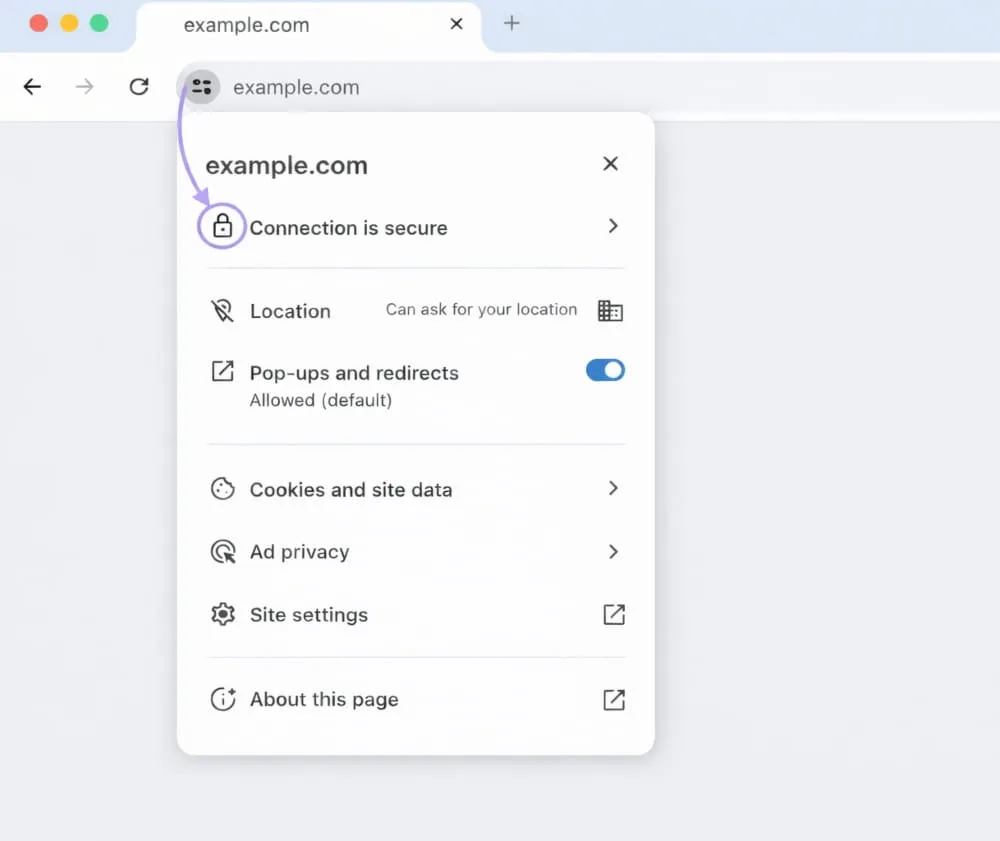This screenshot has width=1000, height=841.
Task: Expand Connection is secure chevron
Action: tap(613, 226)
